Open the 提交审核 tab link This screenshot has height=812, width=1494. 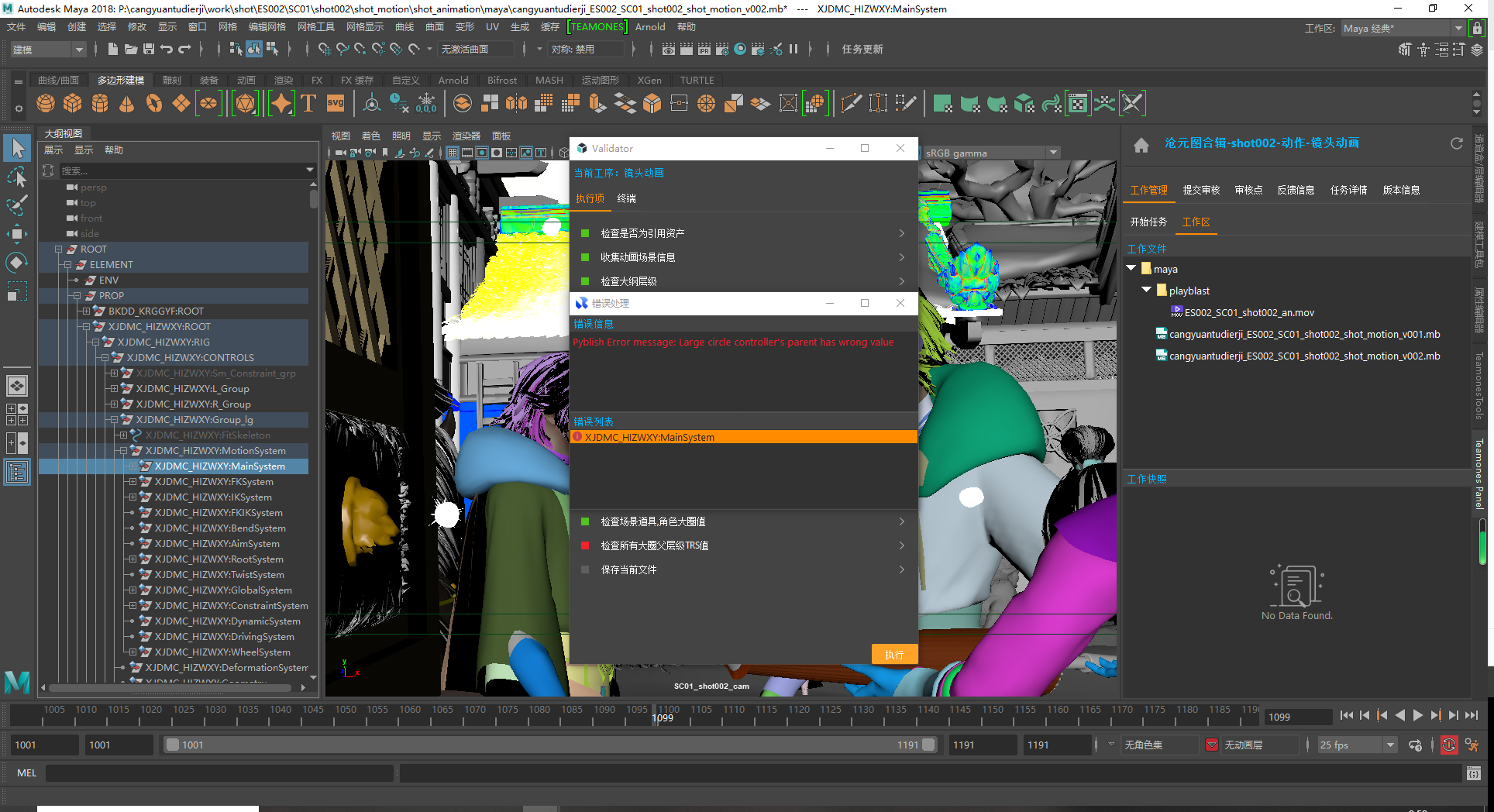pos(1200,190)
